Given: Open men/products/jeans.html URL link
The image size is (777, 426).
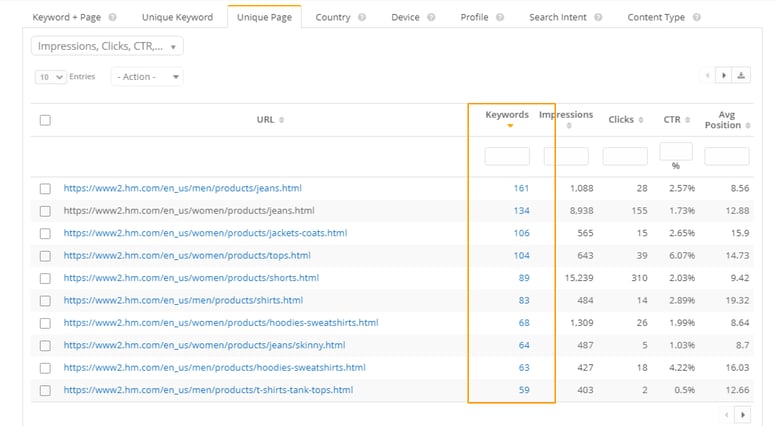Looking at the screenshot, I should pyautogui.click(x=182, y=188).
